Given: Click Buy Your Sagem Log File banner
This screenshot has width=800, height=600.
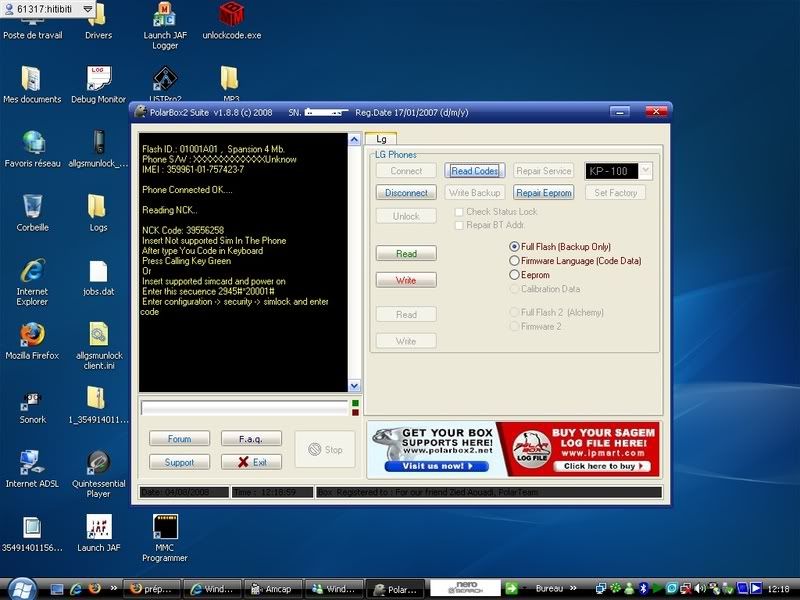Looking at the screenshot, I should point(579,449).
